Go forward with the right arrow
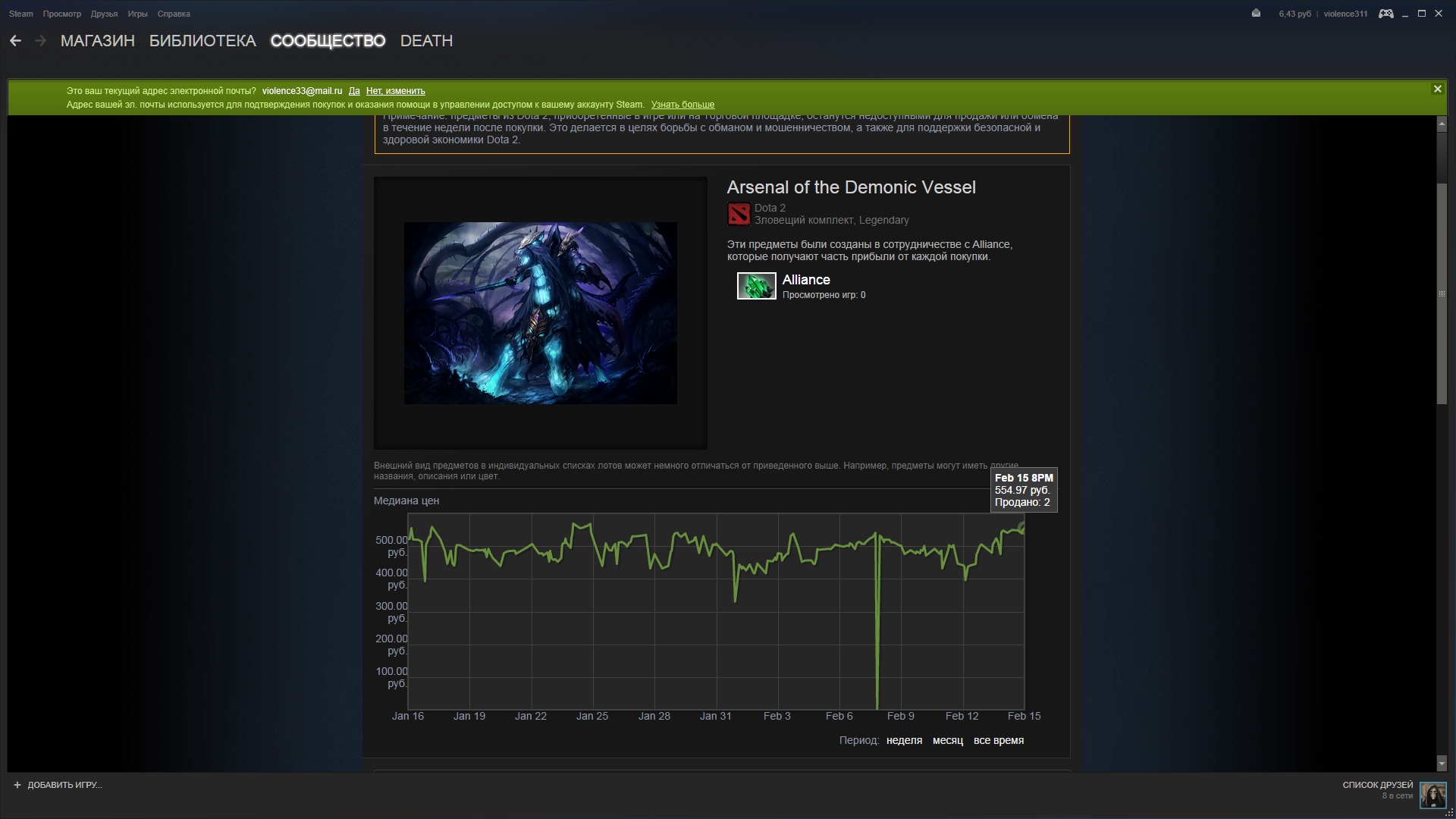The height and width of the screenshot is (819, 1456). [41, 41]
